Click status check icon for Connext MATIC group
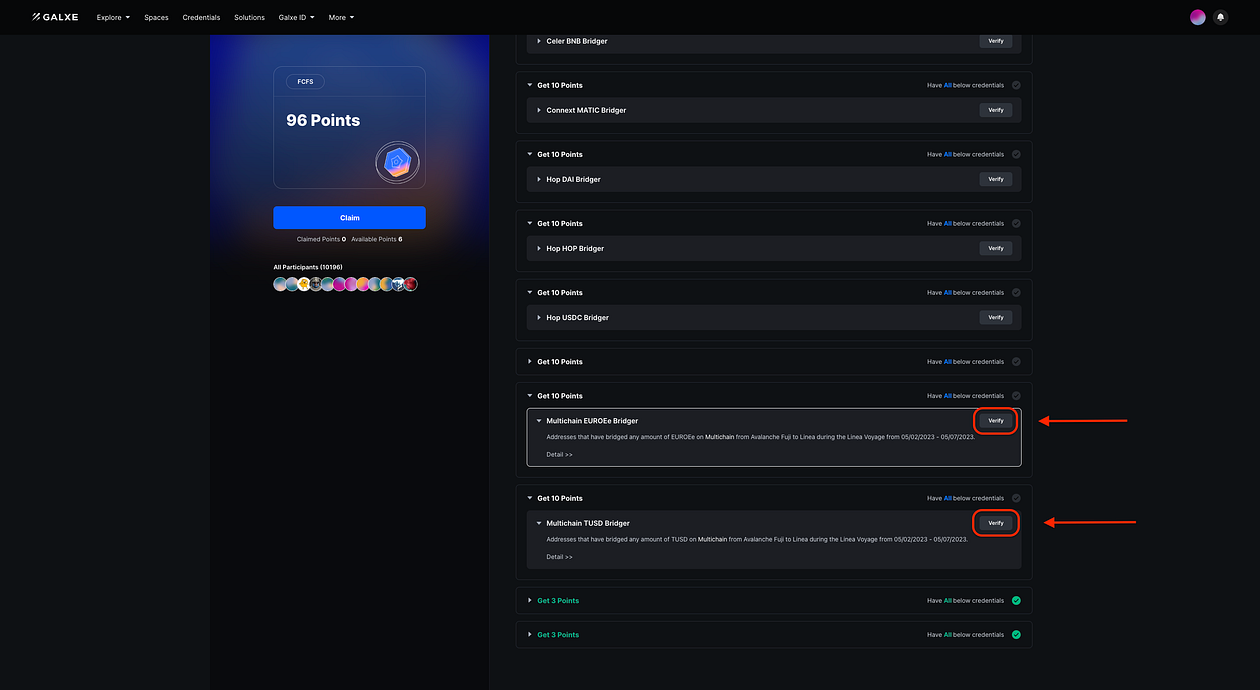 point(1016,85)
